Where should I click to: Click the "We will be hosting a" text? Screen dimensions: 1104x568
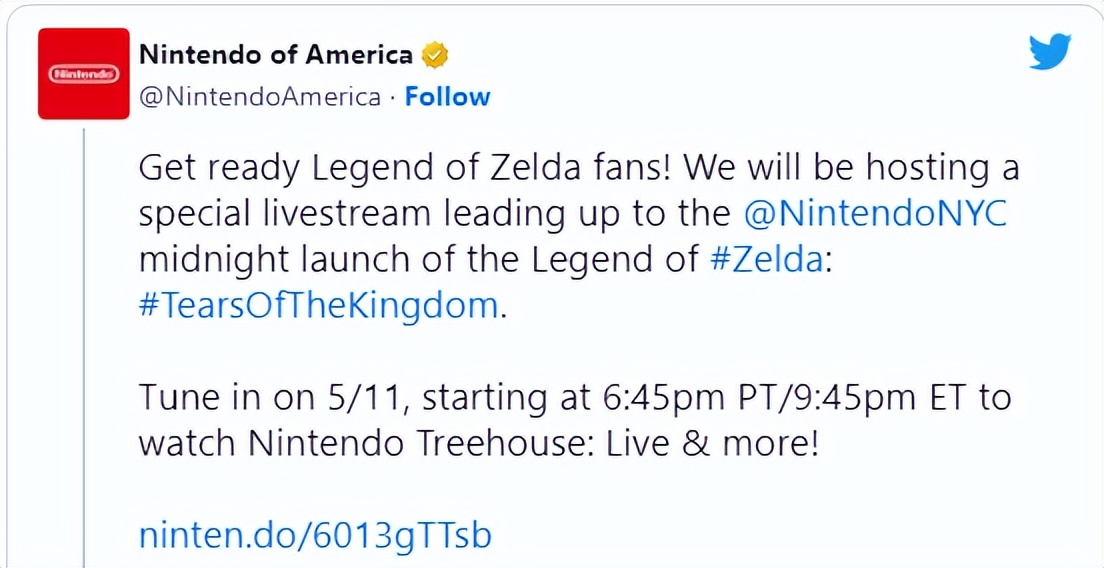849,168
